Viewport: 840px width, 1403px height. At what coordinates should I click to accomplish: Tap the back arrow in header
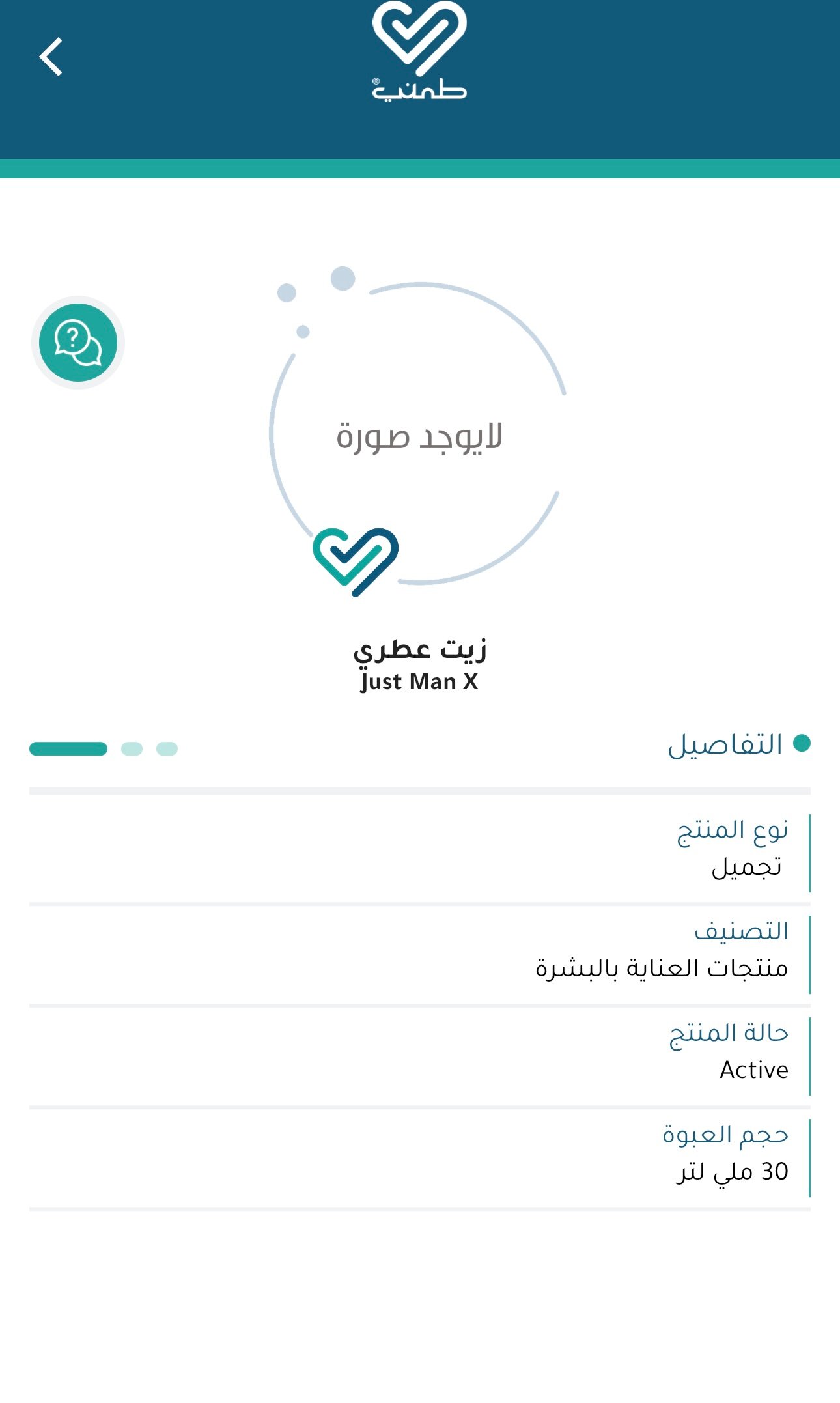(x=51, y=57)
